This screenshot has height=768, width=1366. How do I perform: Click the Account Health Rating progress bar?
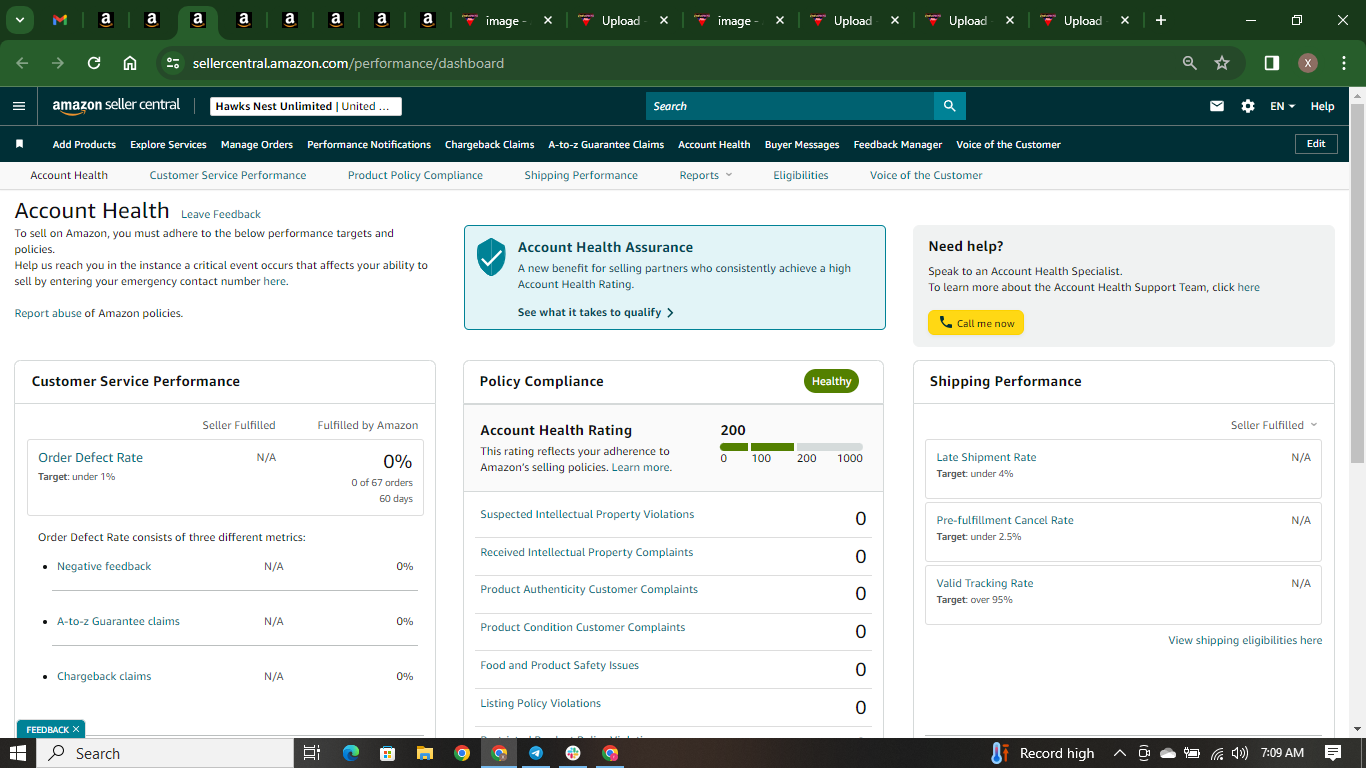[791, 447]
